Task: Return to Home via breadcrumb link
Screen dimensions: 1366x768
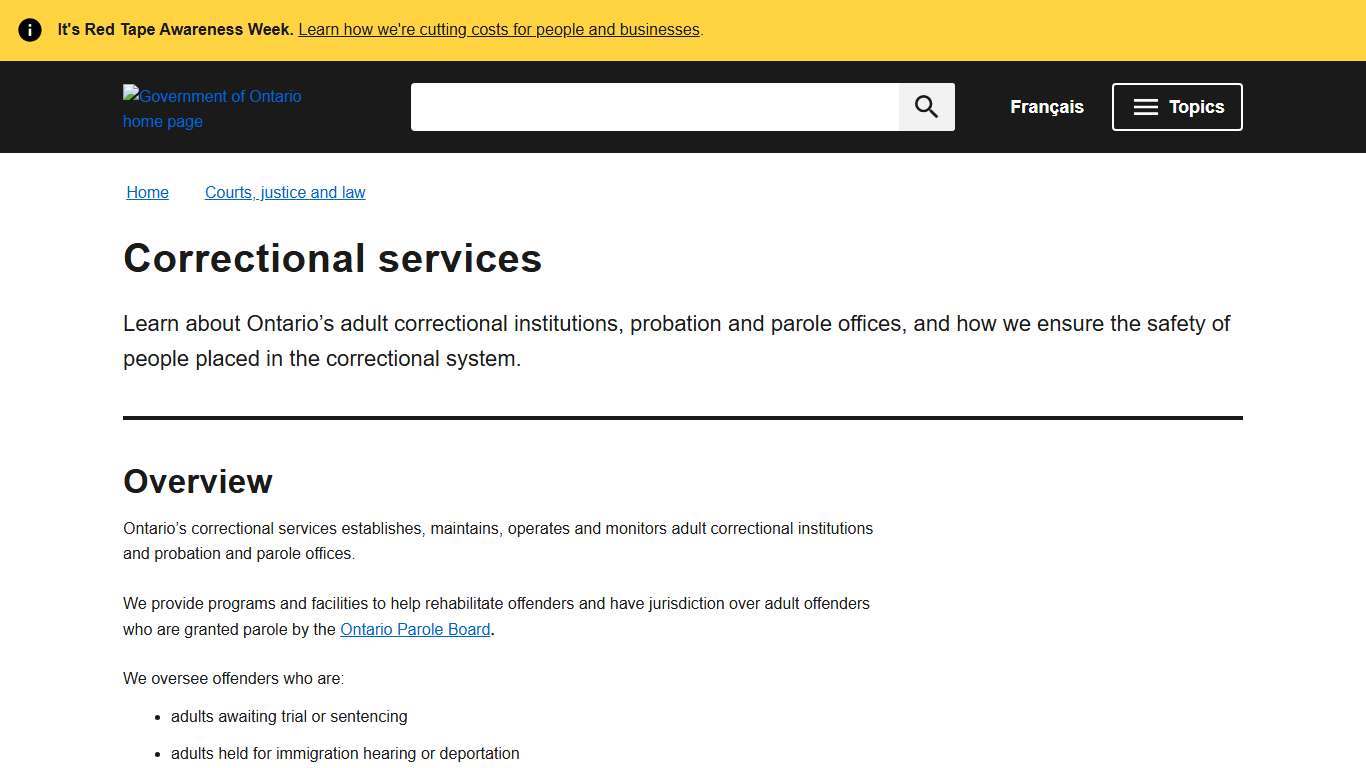Action: (x=147, y=192)
